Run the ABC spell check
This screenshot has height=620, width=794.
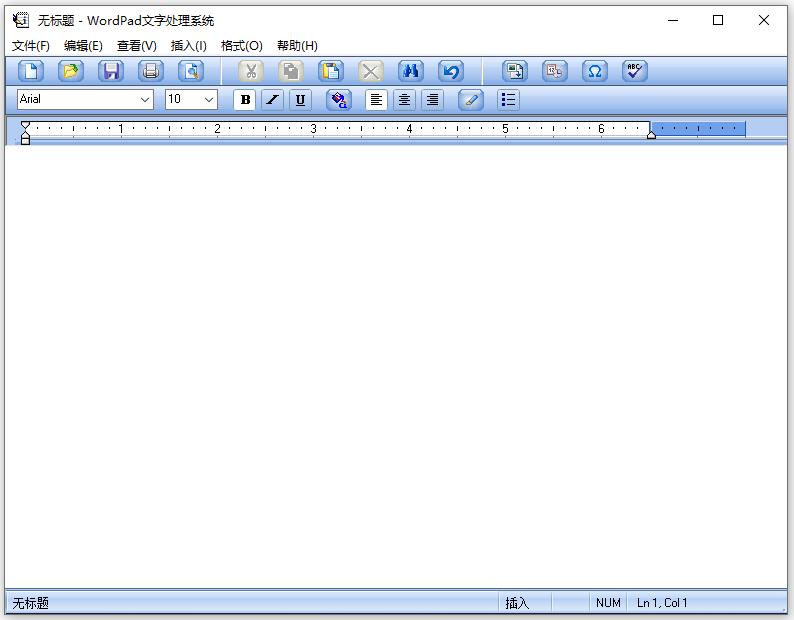point(635,71)
